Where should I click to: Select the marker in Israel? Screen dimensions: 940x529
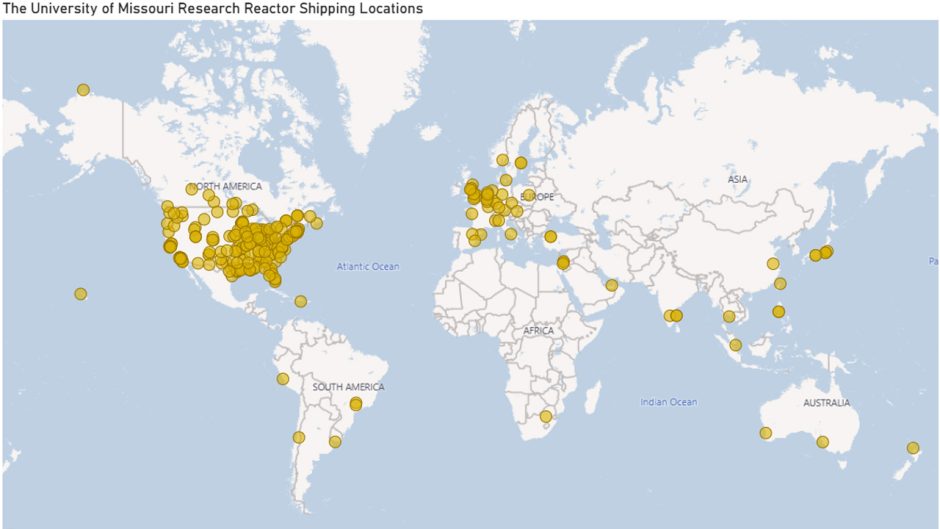(563, 263)
